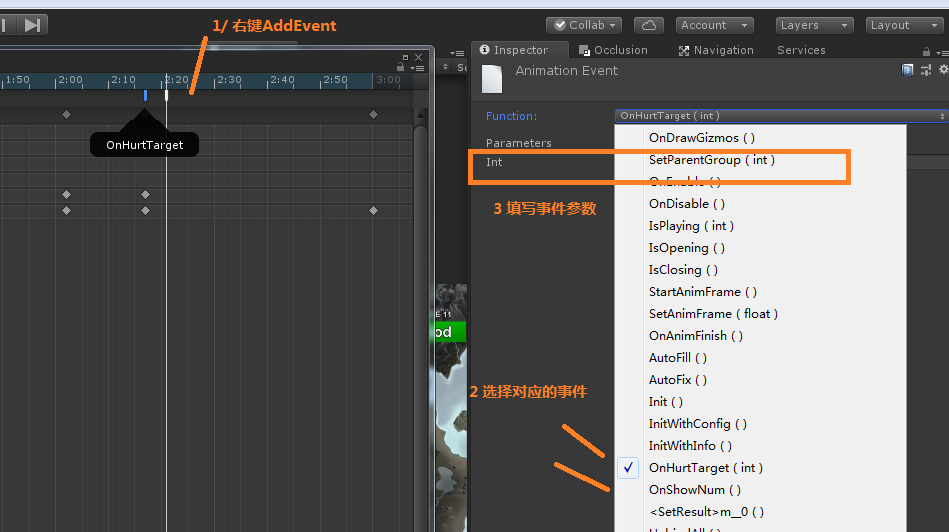Expand the Layers dropdown

click(814, 25)
